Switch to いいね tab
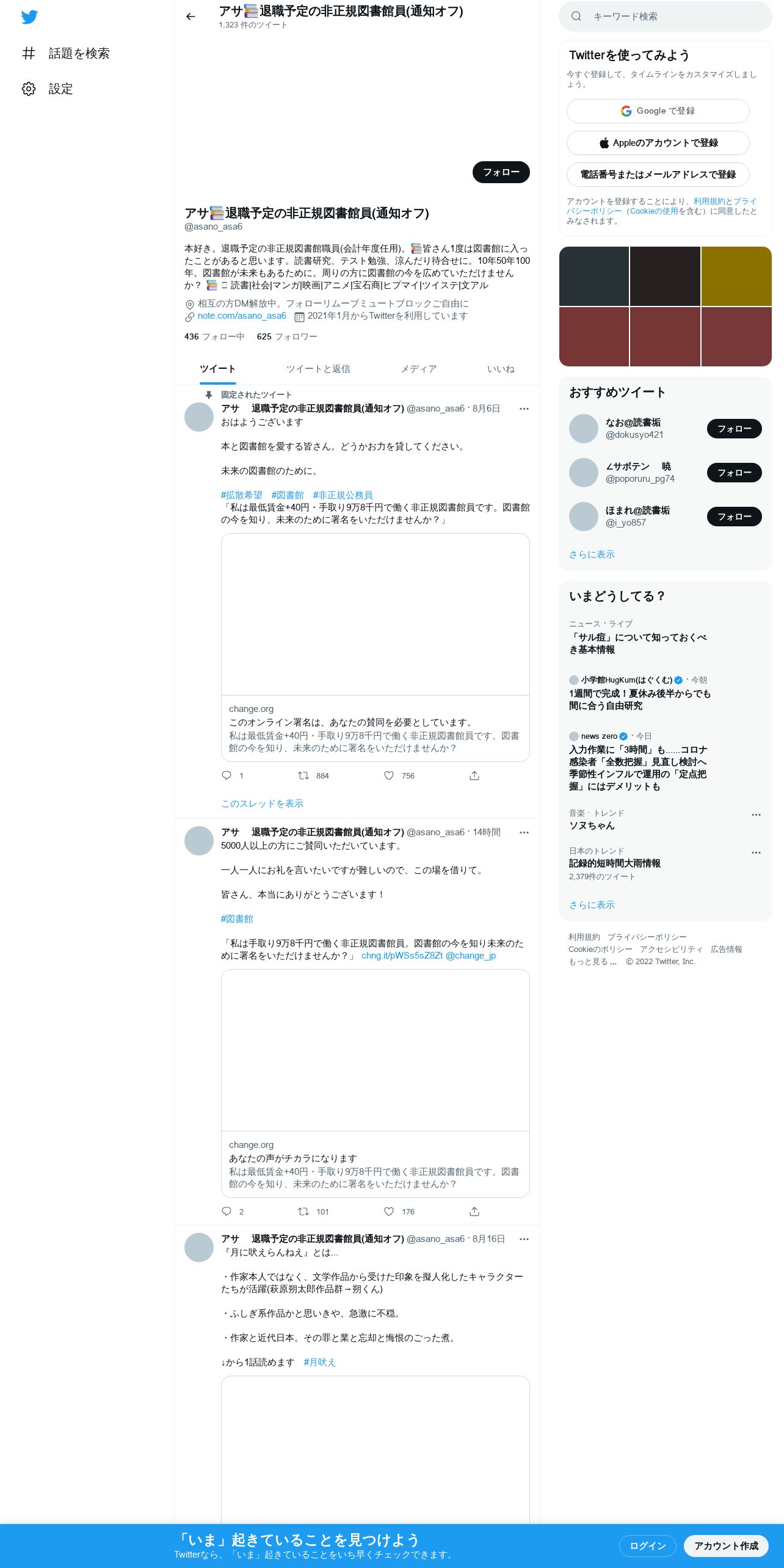 (501, 369)
